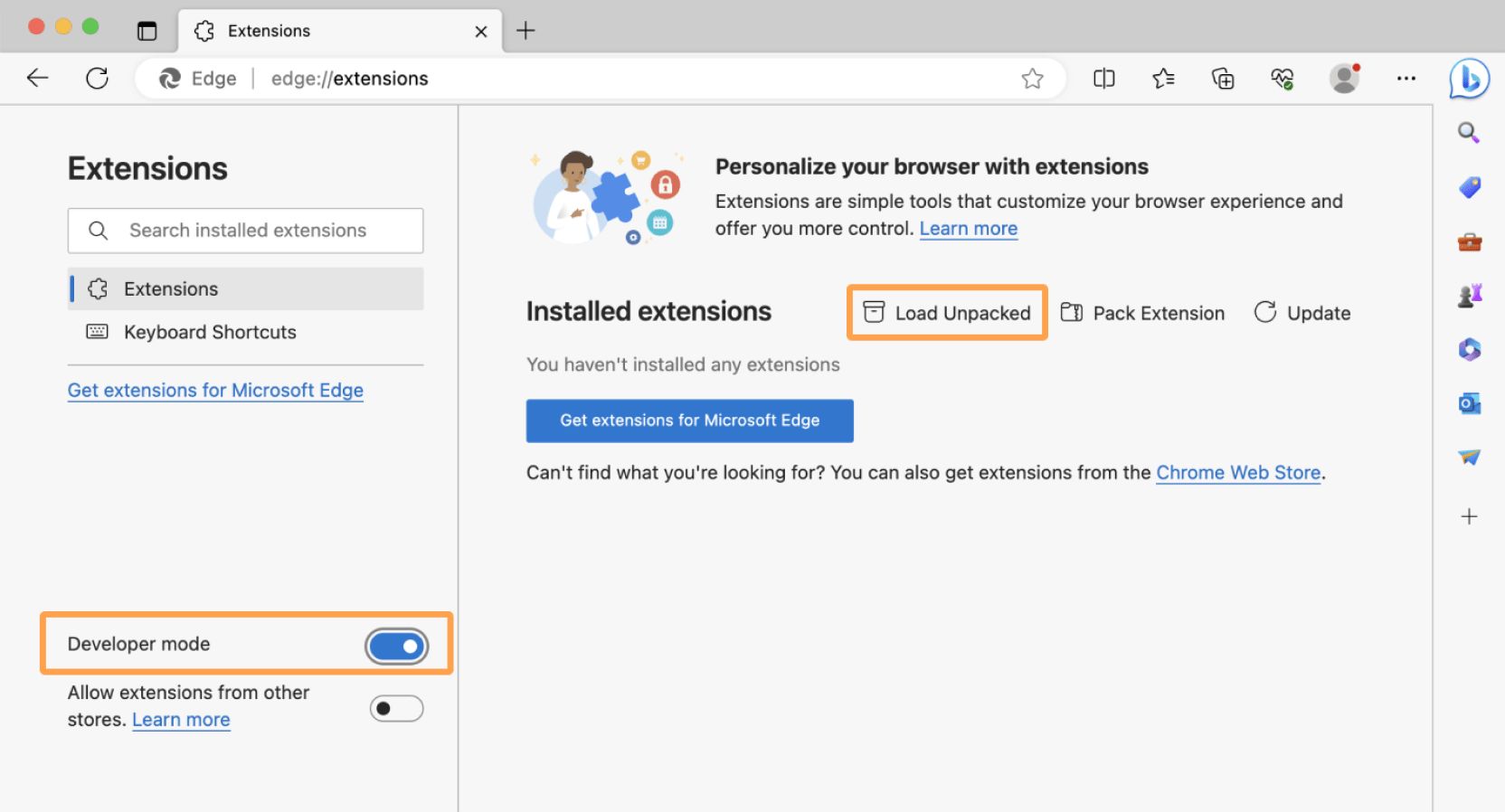Select Extensions in the left navigation

[246, 288]
